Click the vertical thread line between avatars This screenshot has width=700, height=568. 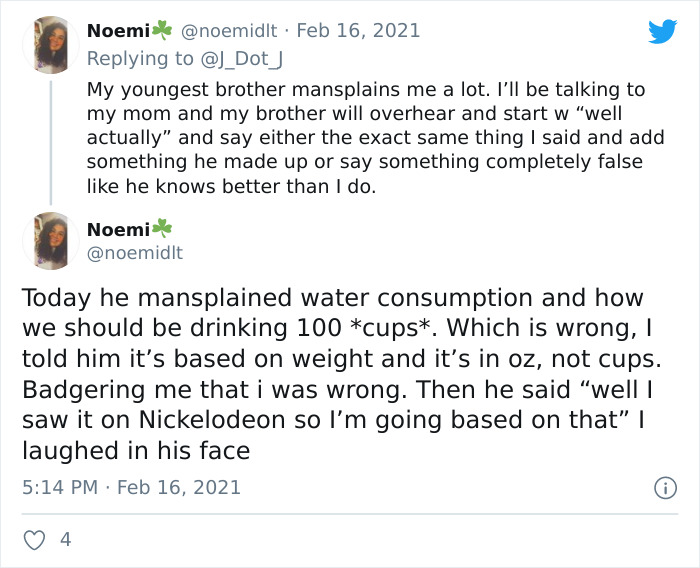pyautogui.click(x=50, y=140)
